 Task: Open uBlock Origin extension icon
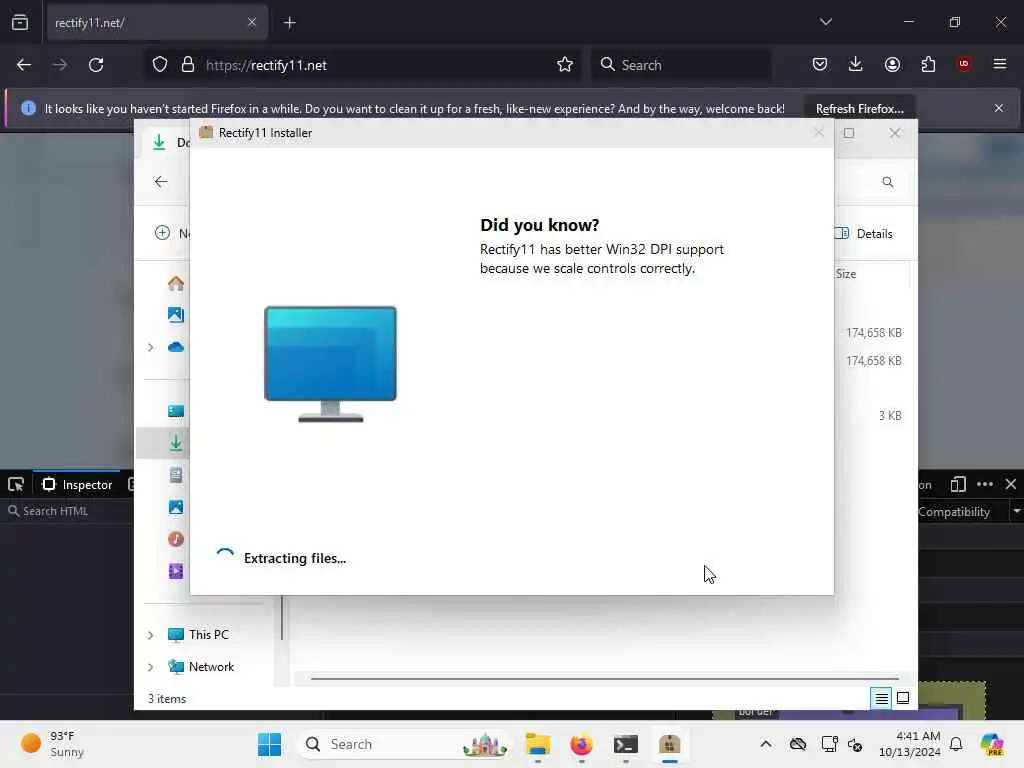964,64
